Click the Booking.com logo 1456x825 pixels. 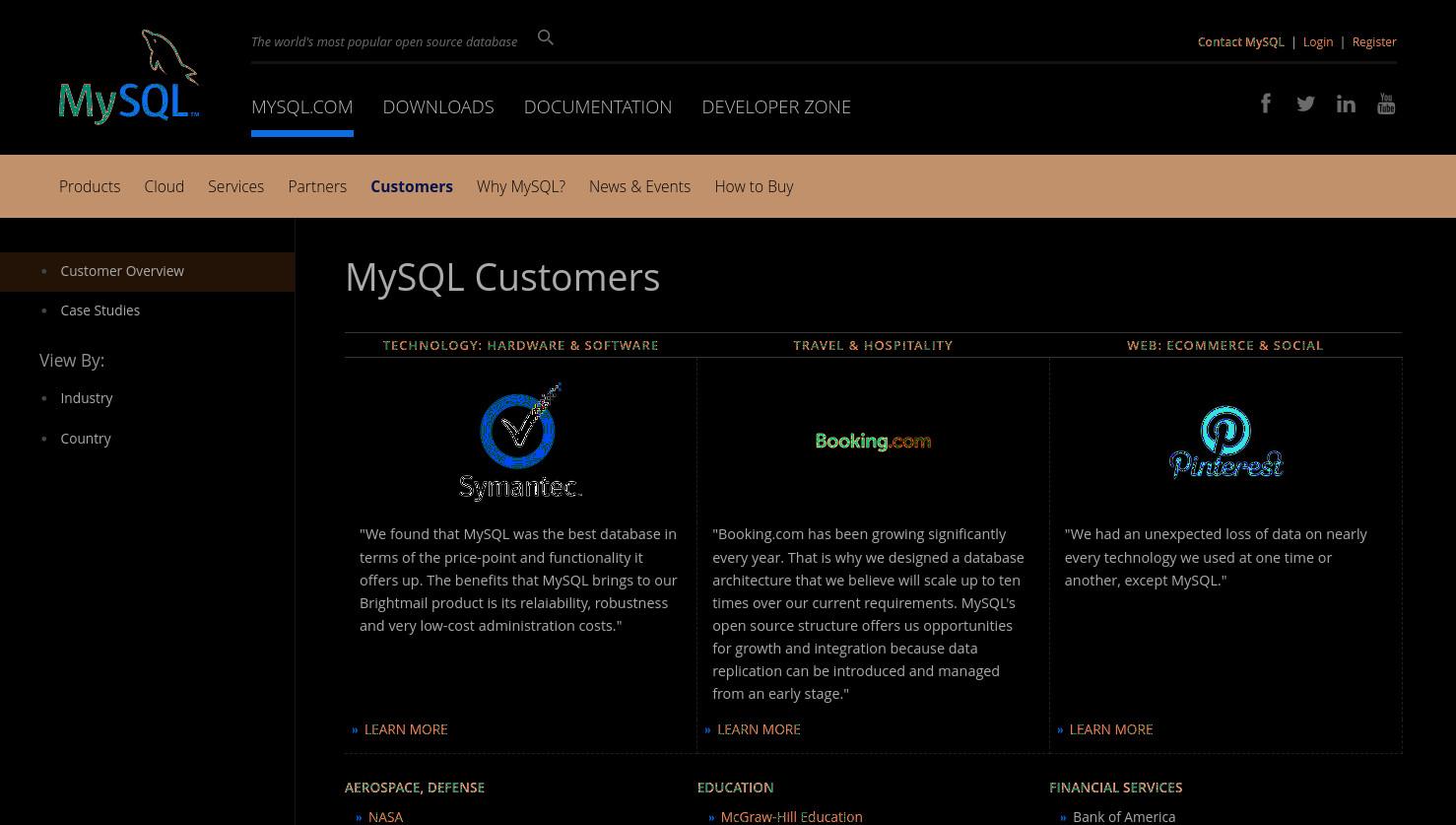[x=873, y=442]
